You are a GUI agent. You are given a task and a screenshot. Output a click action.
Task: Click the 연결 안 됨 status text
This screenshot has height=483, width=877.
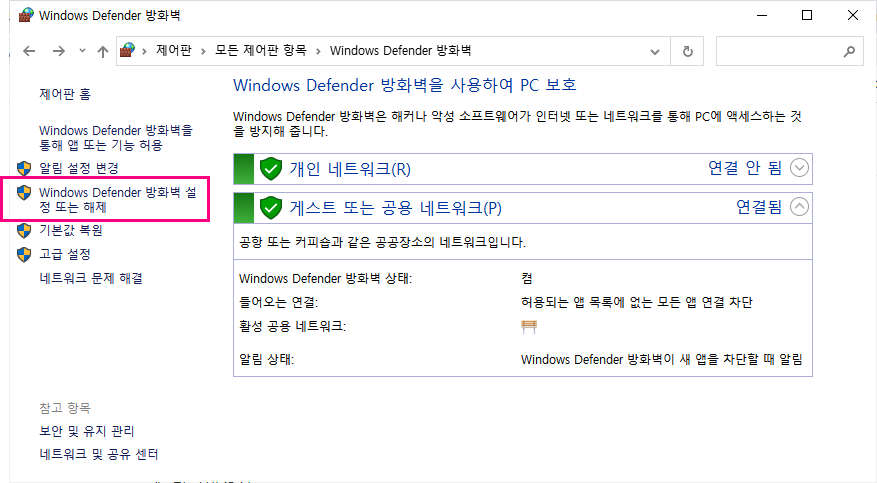point(745,168)
